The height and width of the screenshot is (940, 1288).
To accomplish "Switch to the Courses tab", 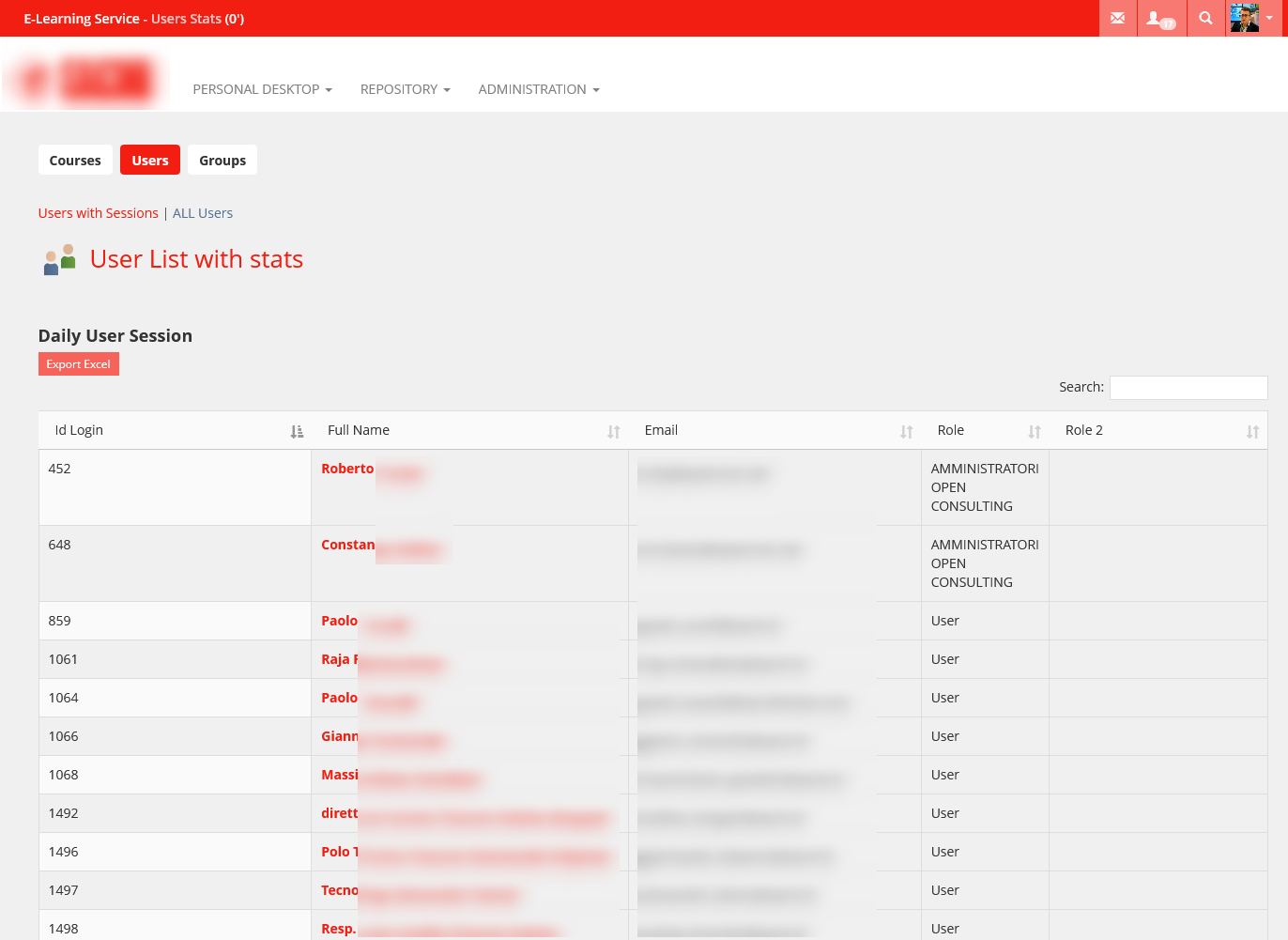I will 75,161.
